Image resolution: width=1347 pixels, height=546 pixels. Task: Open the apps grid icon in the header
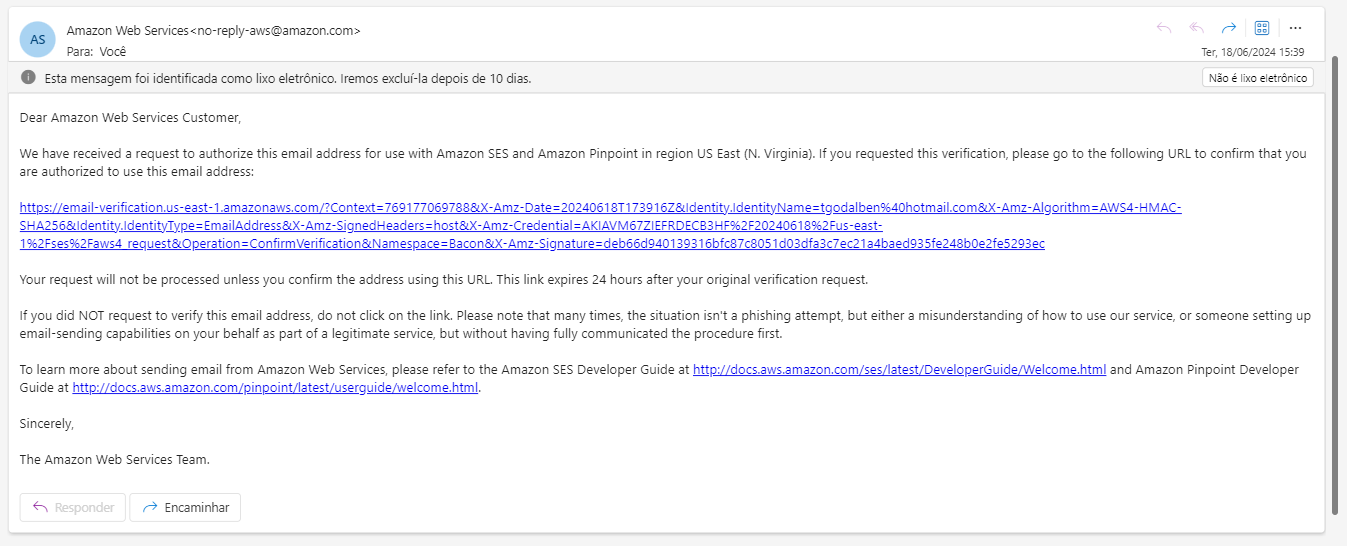(1262, 28)
